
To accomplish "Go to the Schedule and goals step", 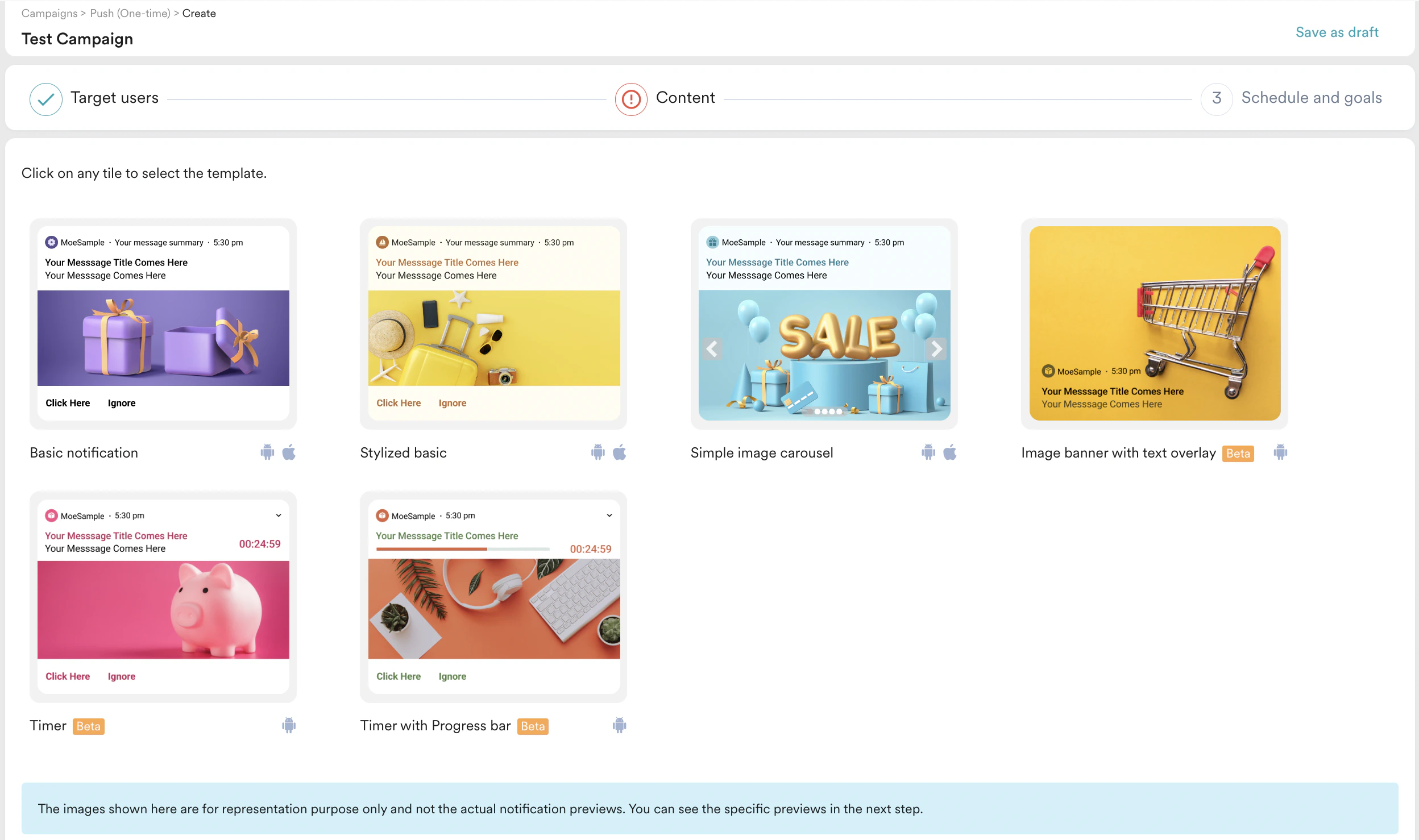I will (x=1310, y=98).
